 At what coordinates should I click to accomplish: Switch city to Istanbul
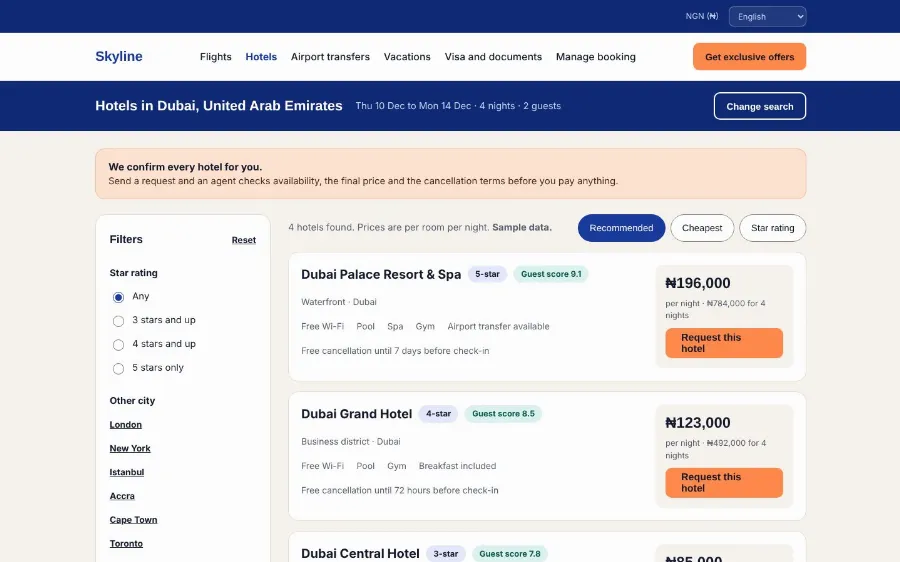click(x=127, y=472)
